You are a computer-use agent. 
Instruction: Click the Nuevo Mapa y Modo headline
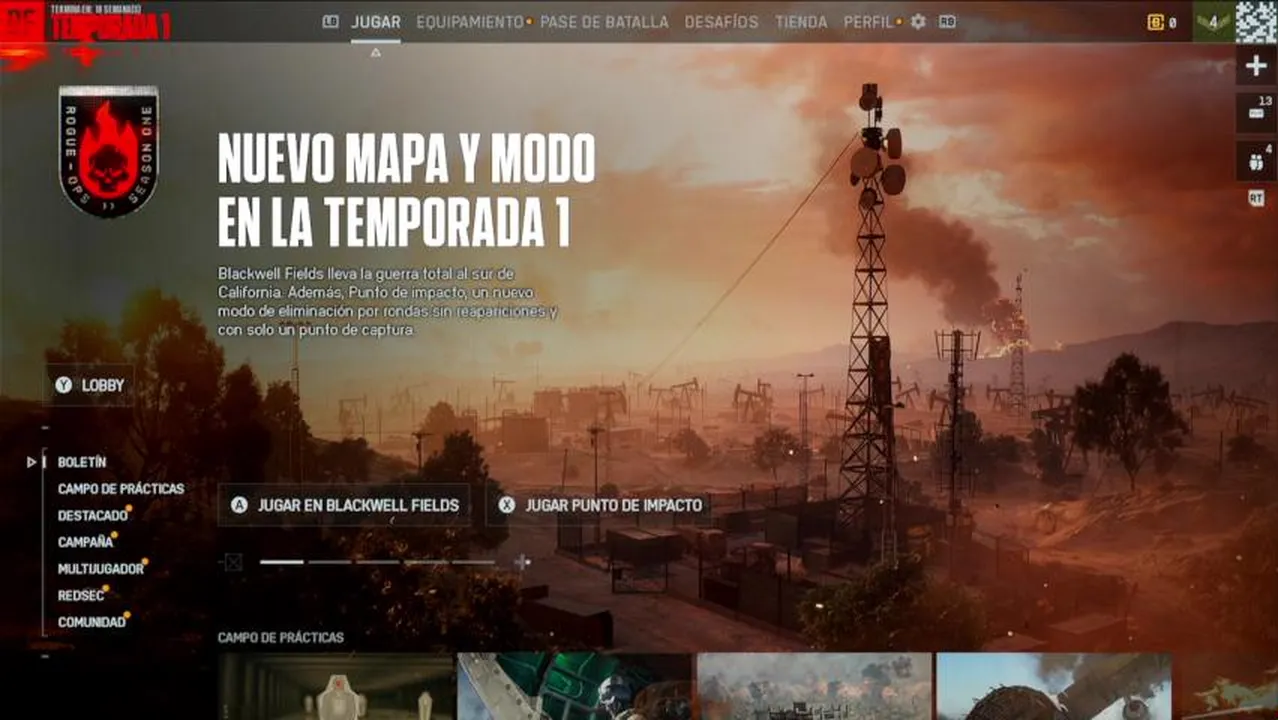pos(406,190)
